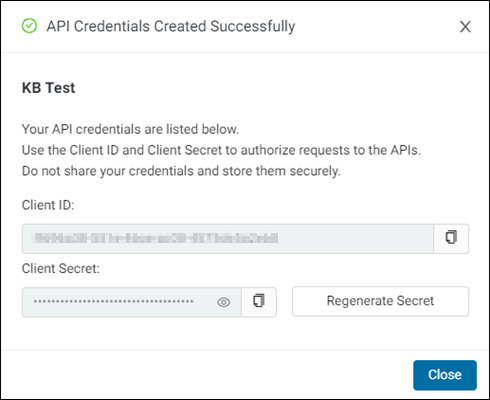The image size is (490, 400).
Task: Click the 'Use the Client ID and Client Secret' line
Action: click(x=221, y=150)
